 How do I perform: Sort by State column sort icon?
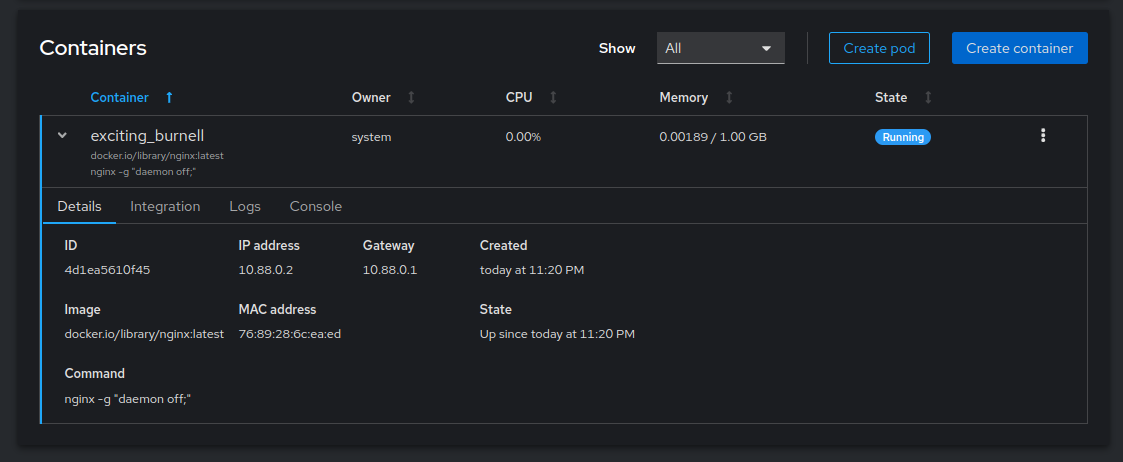point(928,97)
